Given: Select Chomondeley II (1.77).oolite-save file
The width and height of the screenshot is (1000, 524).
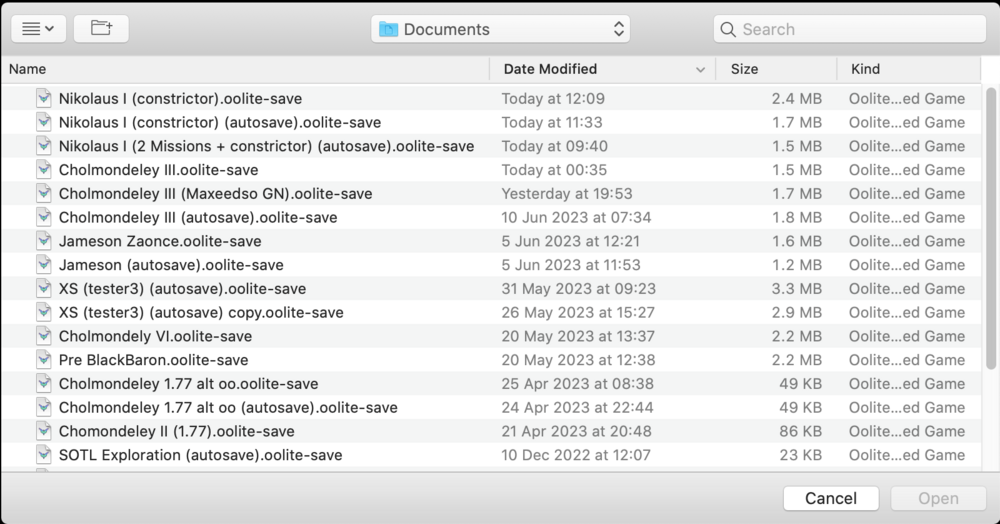Looking at the screenshot, I should [176, 431].
